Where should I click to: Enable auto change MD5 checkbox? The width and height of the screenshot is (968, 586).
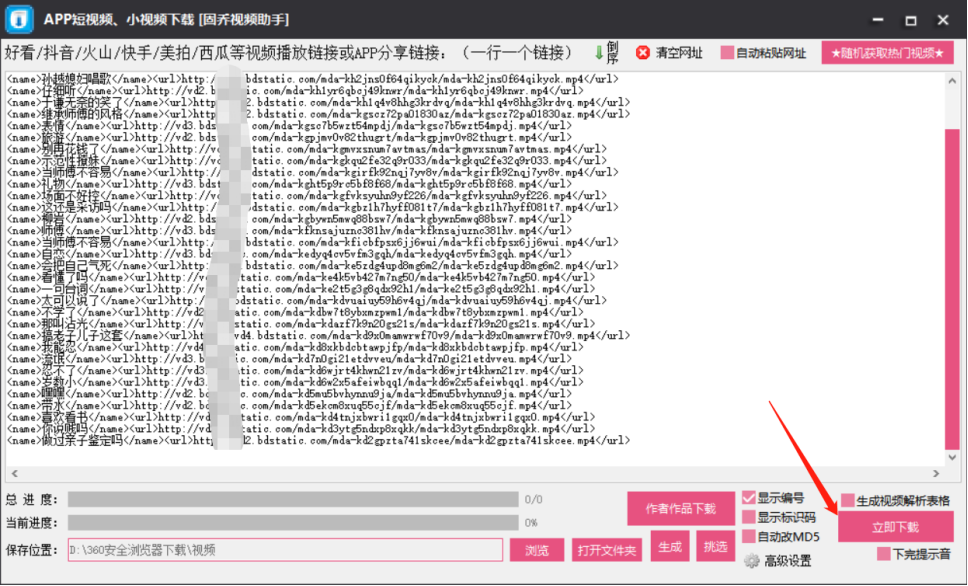[749, 536]
